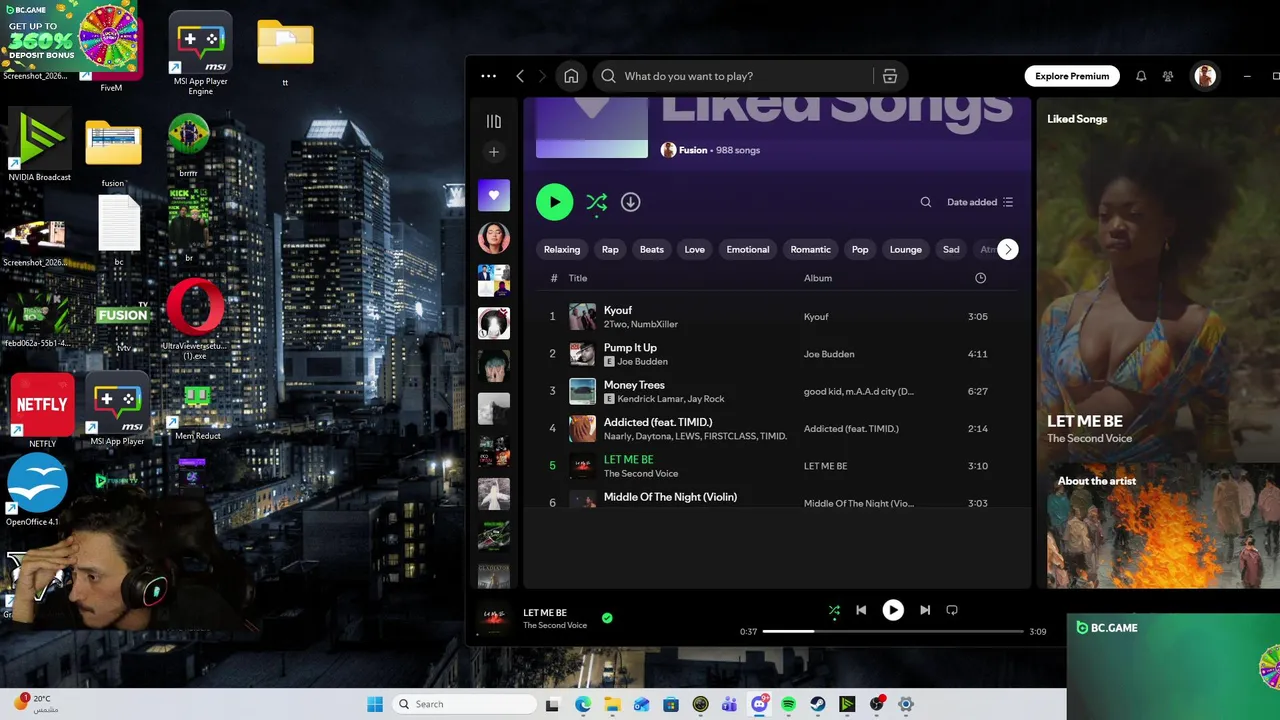Toggle the green liked checkmark for LET ME BE

coord(607,618)
